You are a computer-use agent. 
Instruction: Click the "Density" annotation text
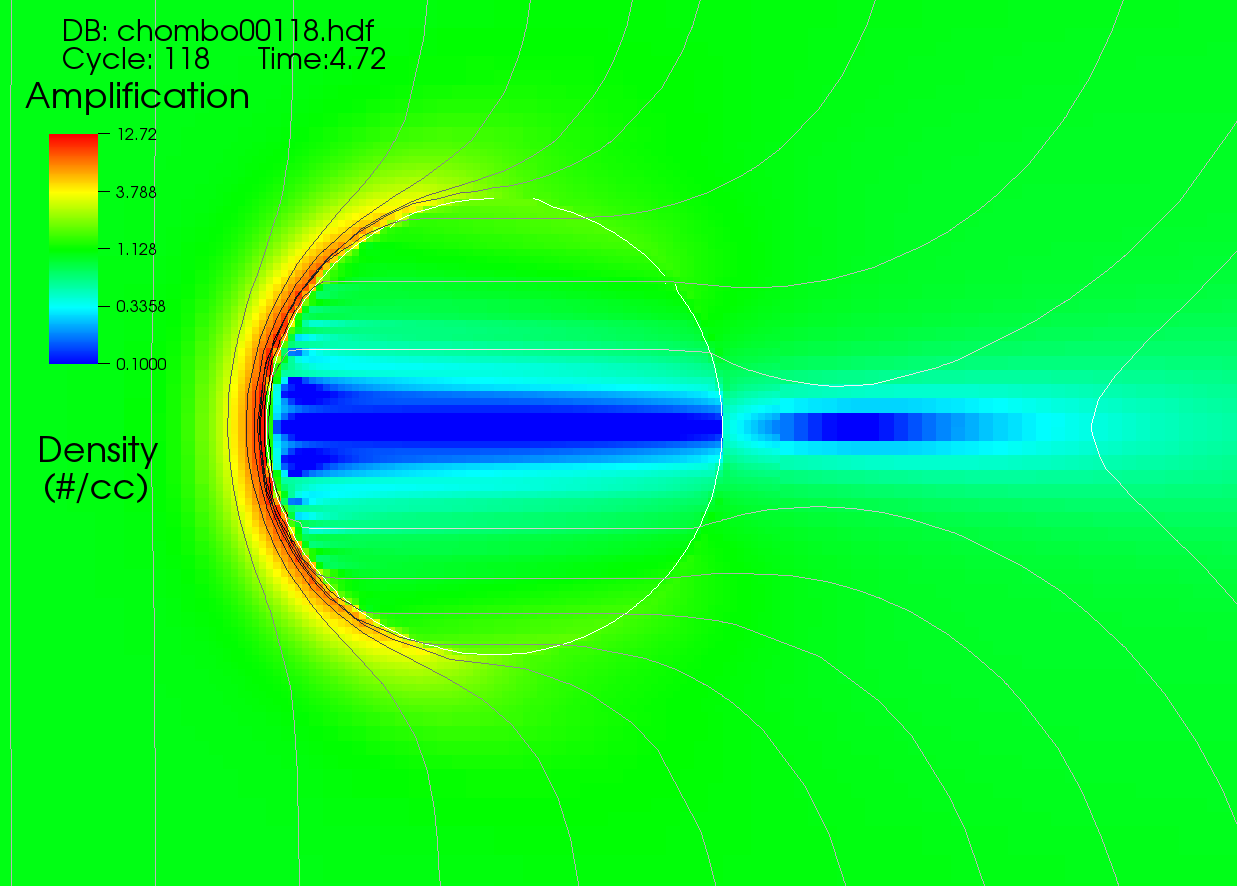click(98, 451)
